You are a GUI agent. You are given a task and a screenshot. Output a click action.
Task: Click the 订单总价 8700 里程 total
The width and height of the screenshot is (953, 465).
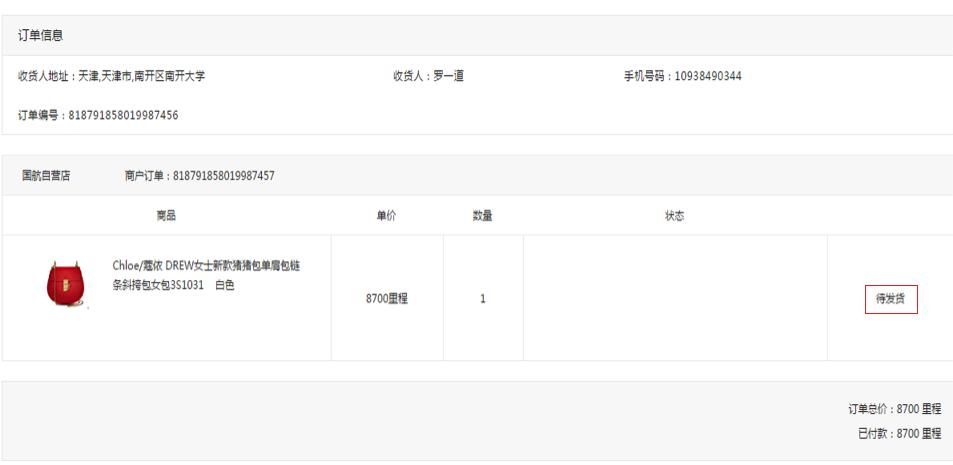click(x=895, y=409)
